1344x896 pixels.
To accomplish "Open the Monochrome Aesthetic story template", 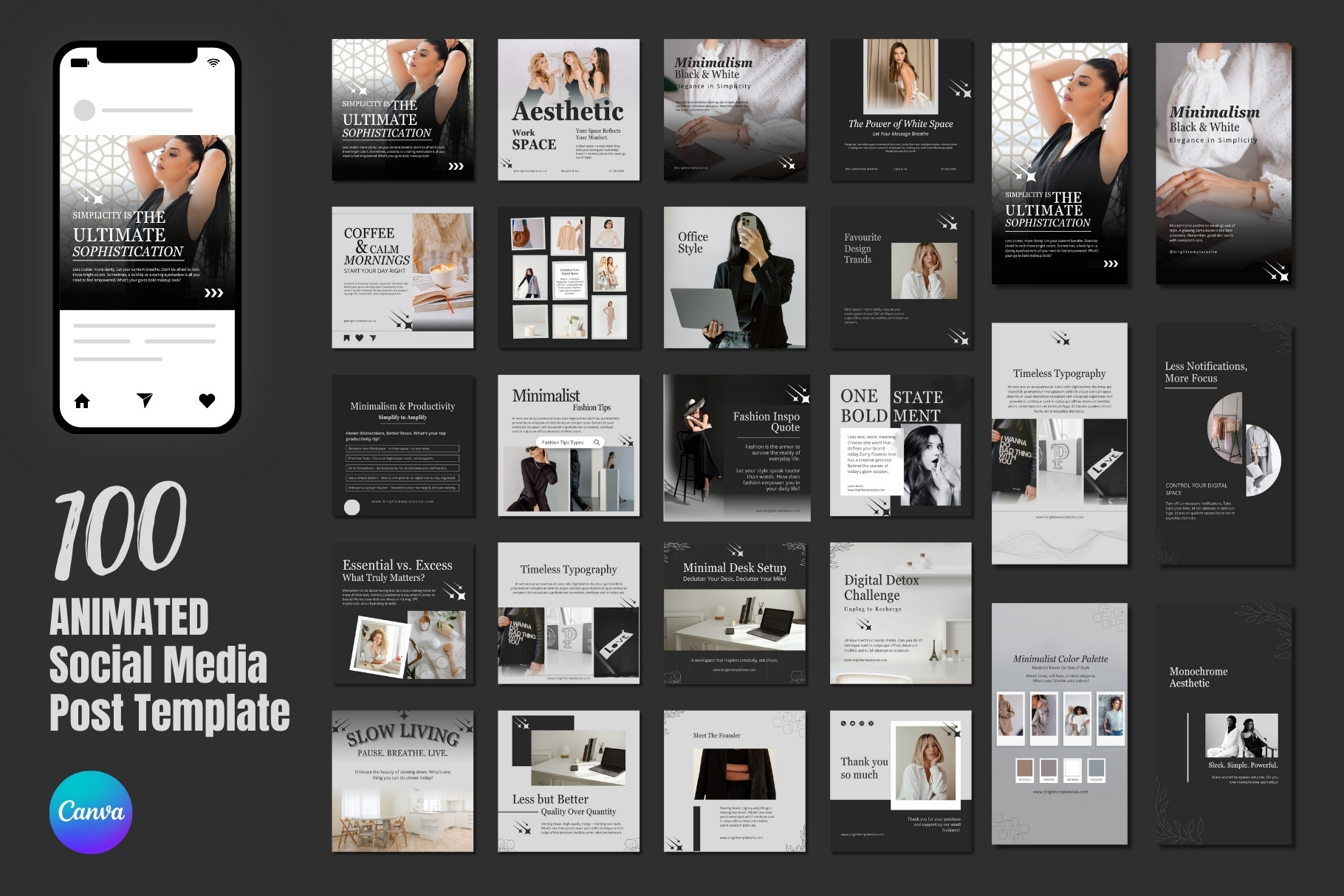I will coord(1224,724).
